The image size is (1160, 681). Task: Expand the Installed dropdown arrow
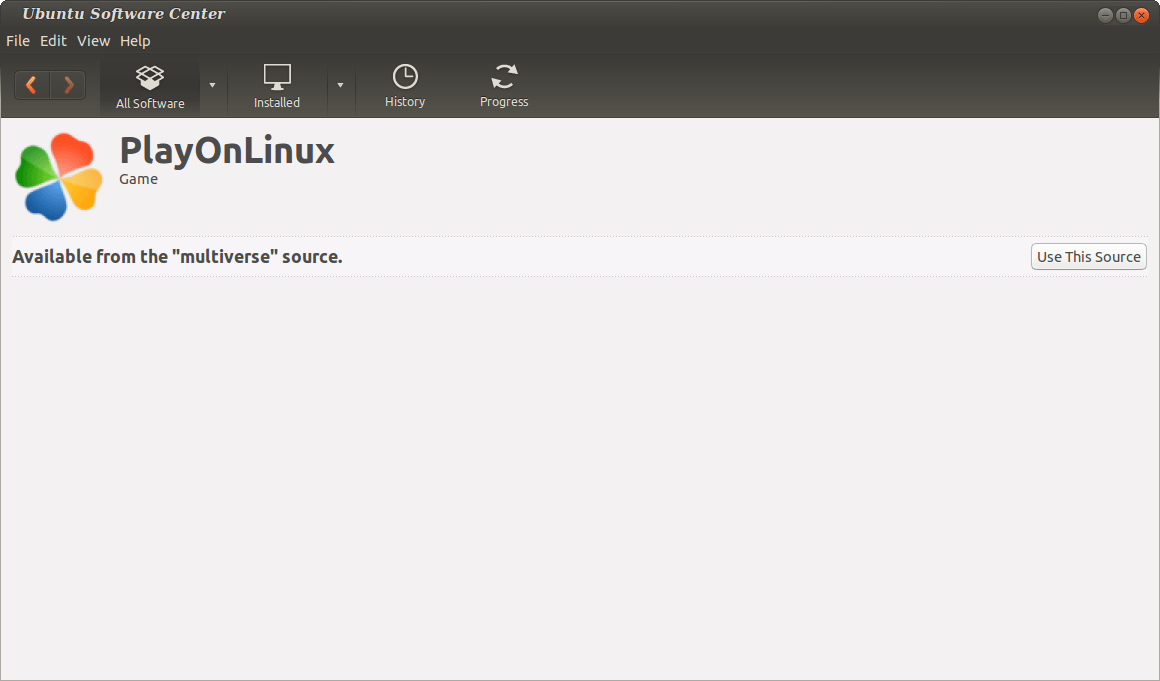pos(340,86)
